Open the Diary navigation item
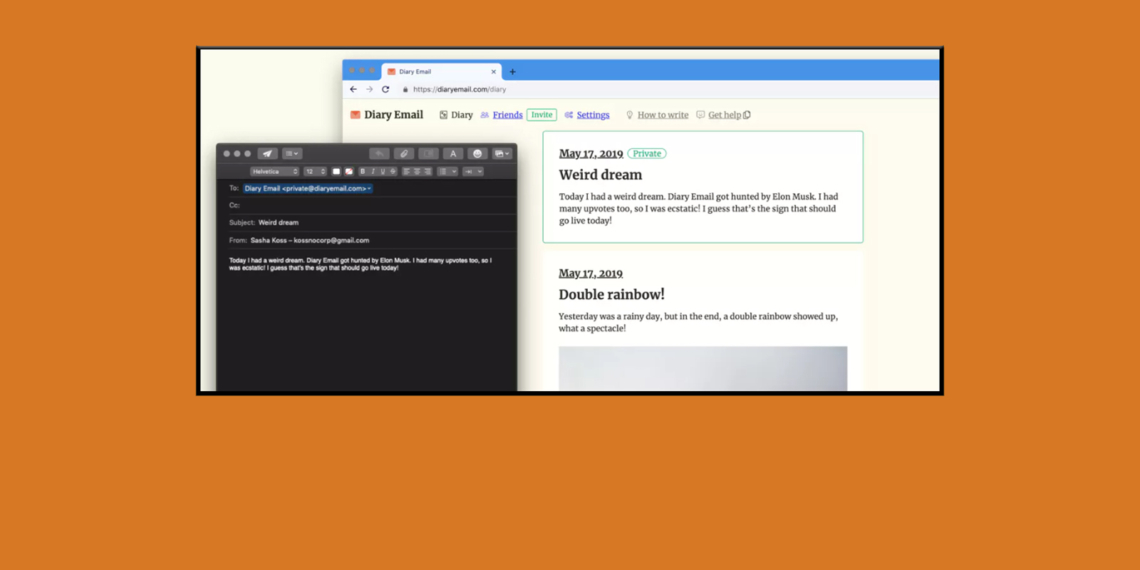Image resolution: width=1140 pixels, height=570 pixels. tap(456, 115)
